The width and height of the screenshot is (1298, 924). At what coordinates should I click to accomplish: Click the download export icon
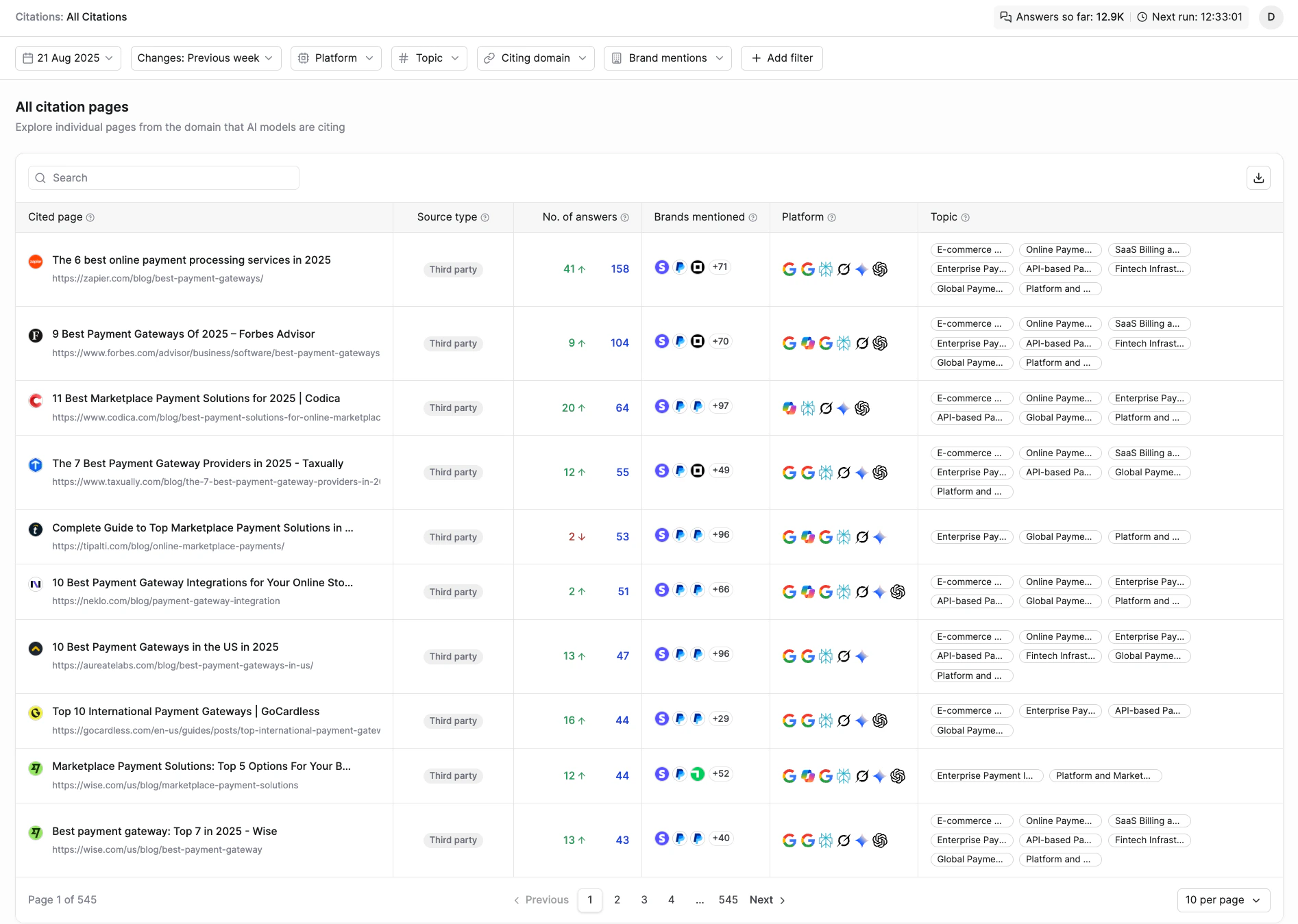click(x=1258, y=178)
